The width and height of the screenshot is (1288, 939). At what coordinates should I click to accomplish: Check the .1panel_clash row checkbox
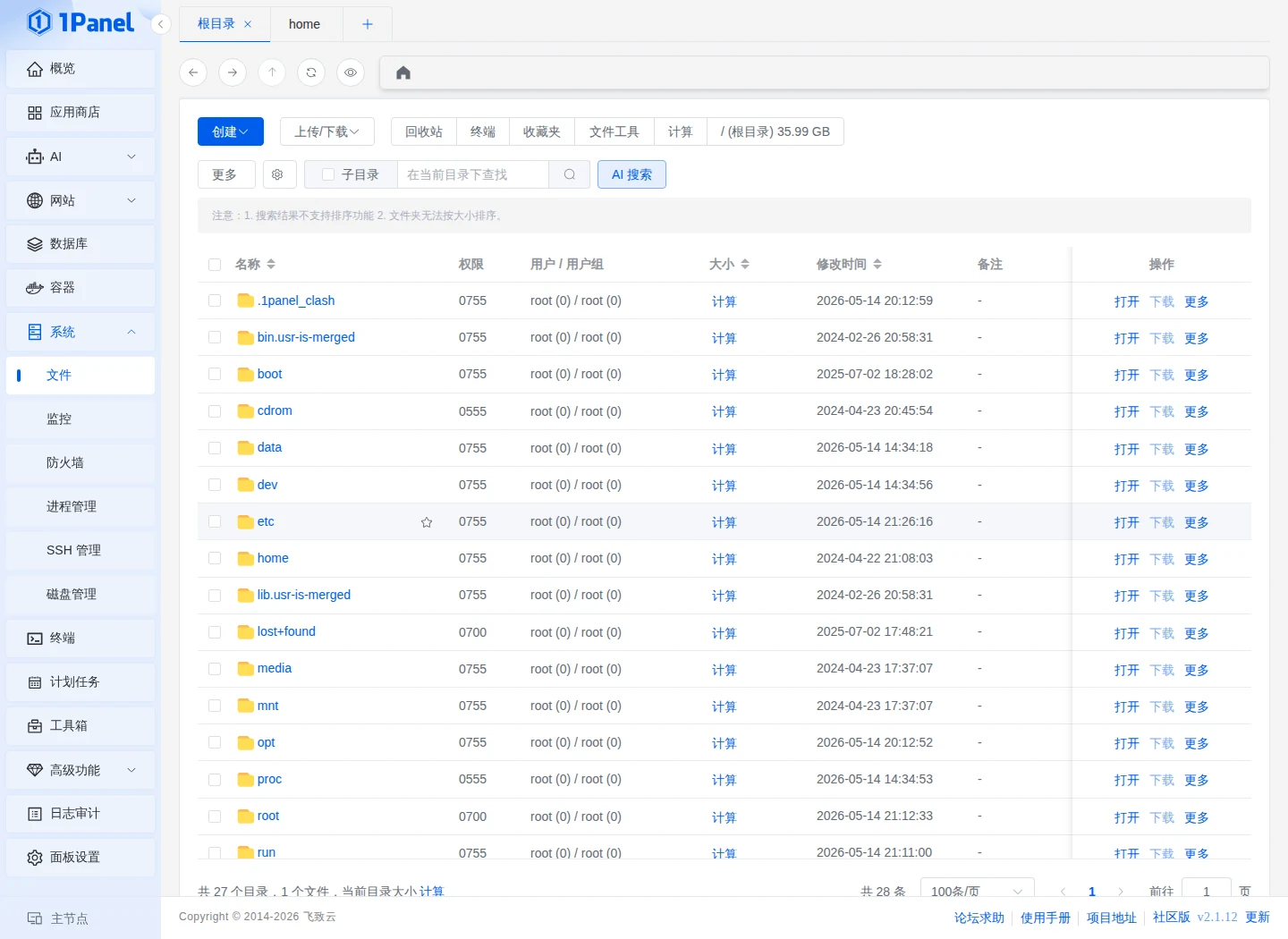pos(215,300)
